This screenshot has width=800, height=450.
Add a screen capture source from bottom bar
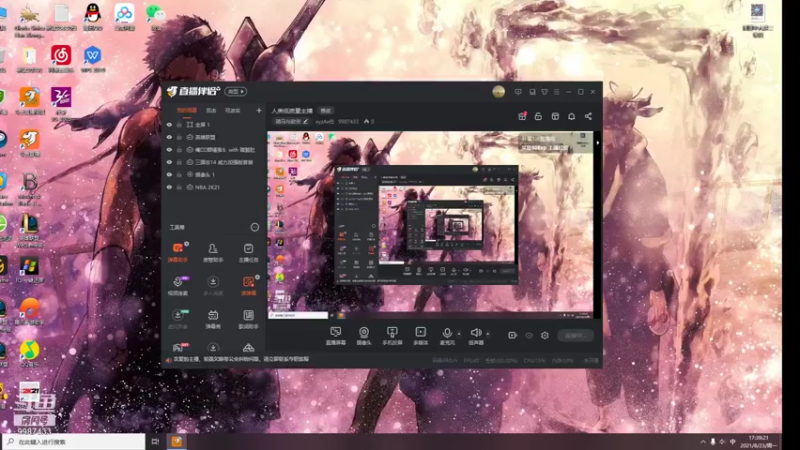pyautogui.click(x=335, y=336)
